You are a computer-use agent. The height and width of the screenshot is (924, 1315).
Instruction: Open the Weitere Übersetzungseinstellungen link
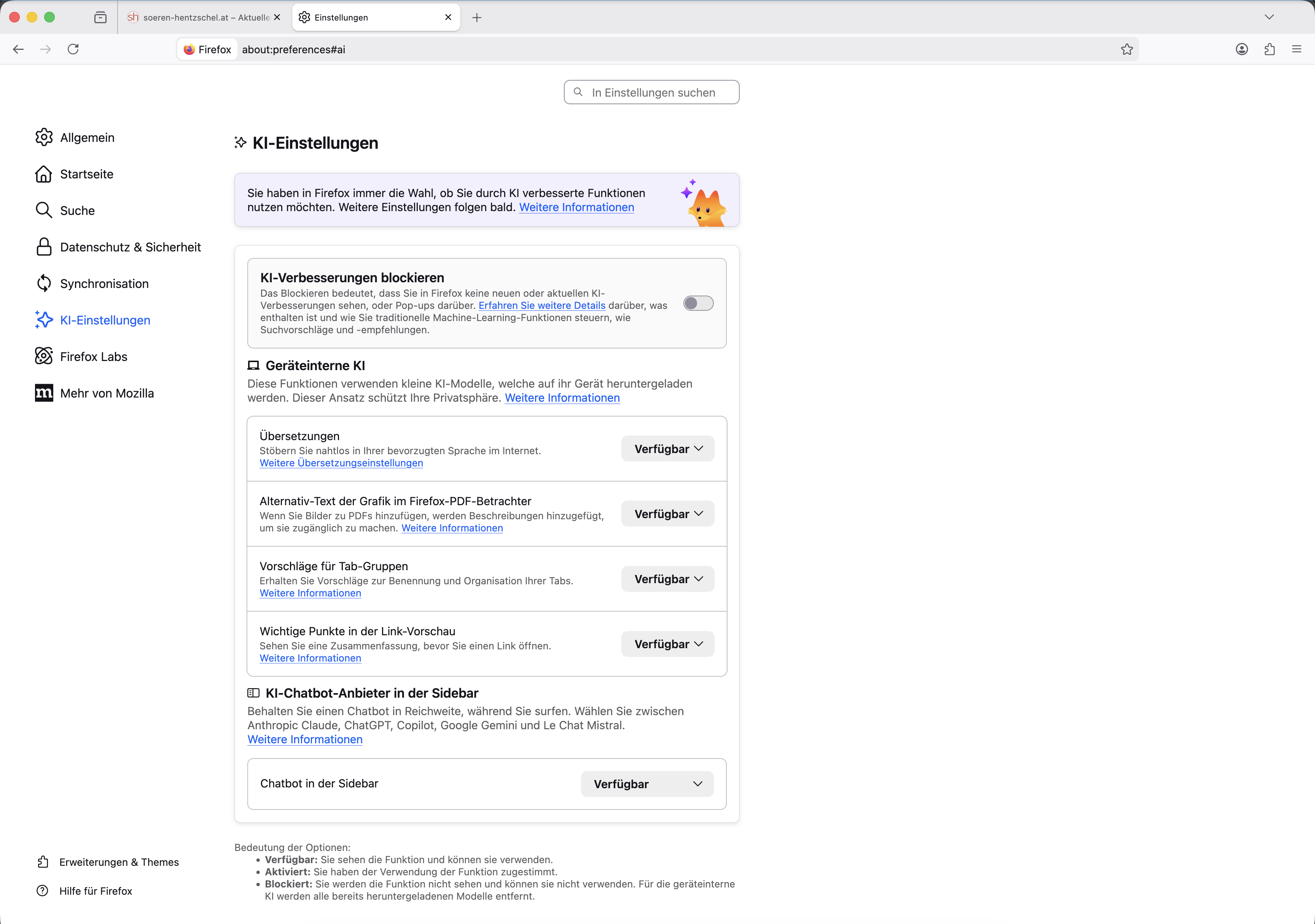click(341, 463)
